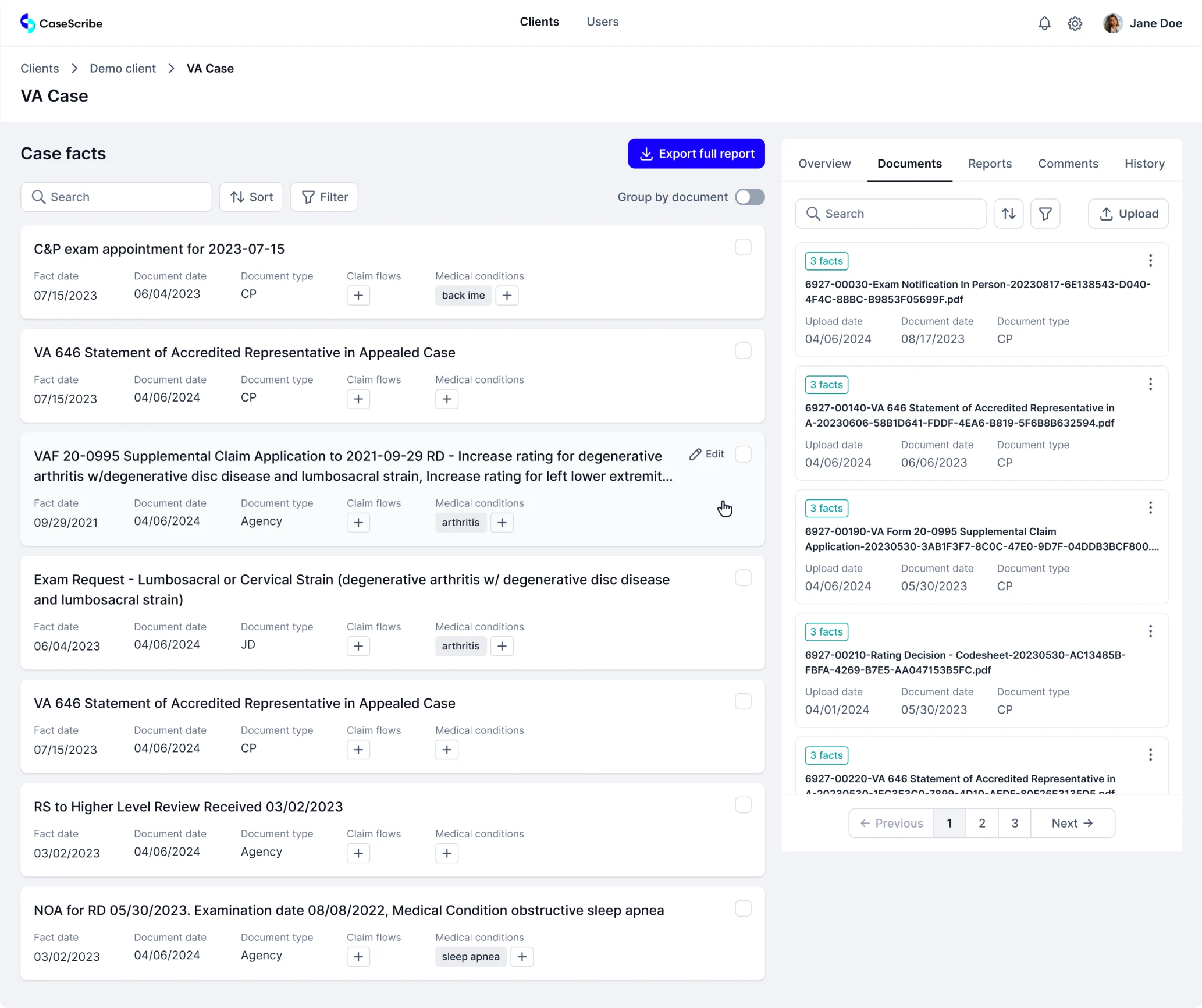
Task: Open the options menu for the Rating Decision document
Action: click(1150, 631)
